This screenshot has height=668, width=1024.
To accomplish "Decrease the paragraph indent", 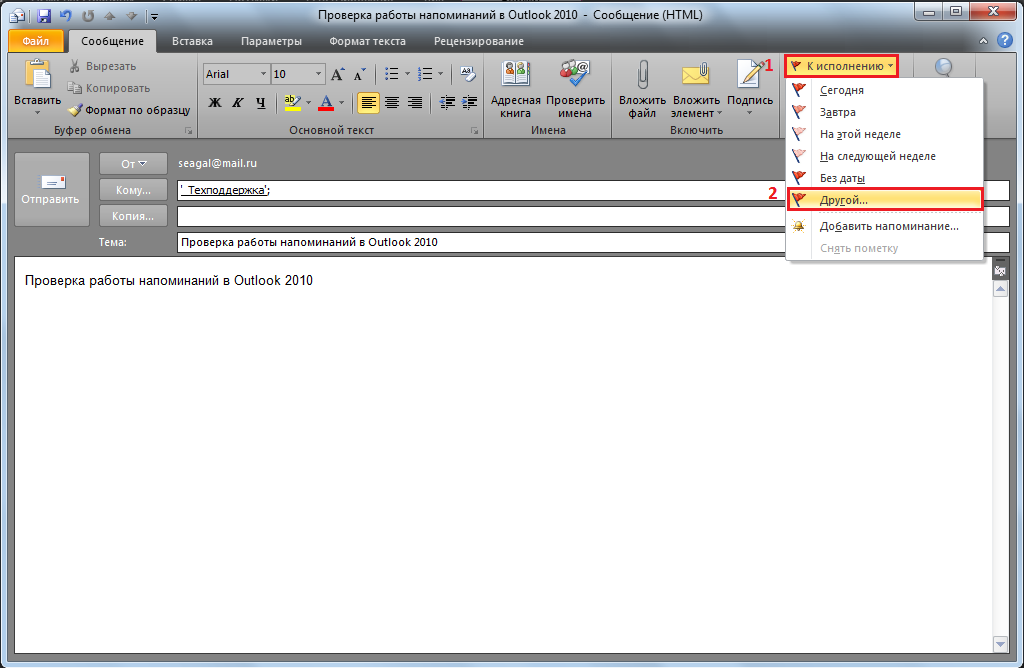I will 447,103.
